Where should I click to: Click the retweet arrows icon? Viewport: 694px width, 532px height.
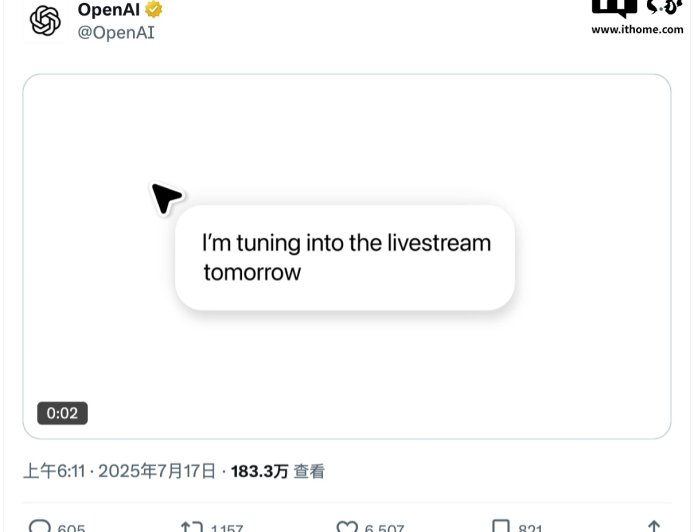[192, 526]
